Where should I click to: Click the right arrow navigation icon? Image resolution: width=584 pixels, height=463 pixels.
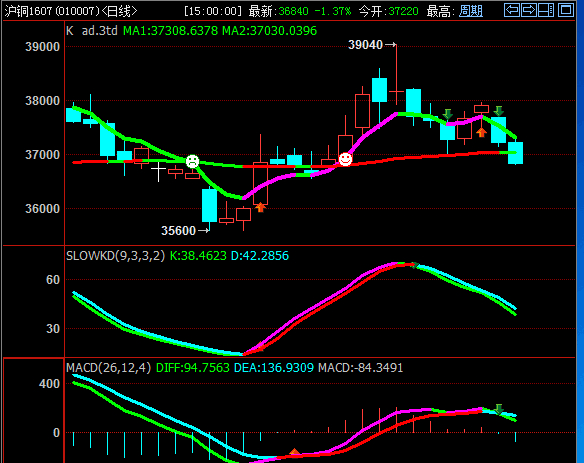point(529,10)
